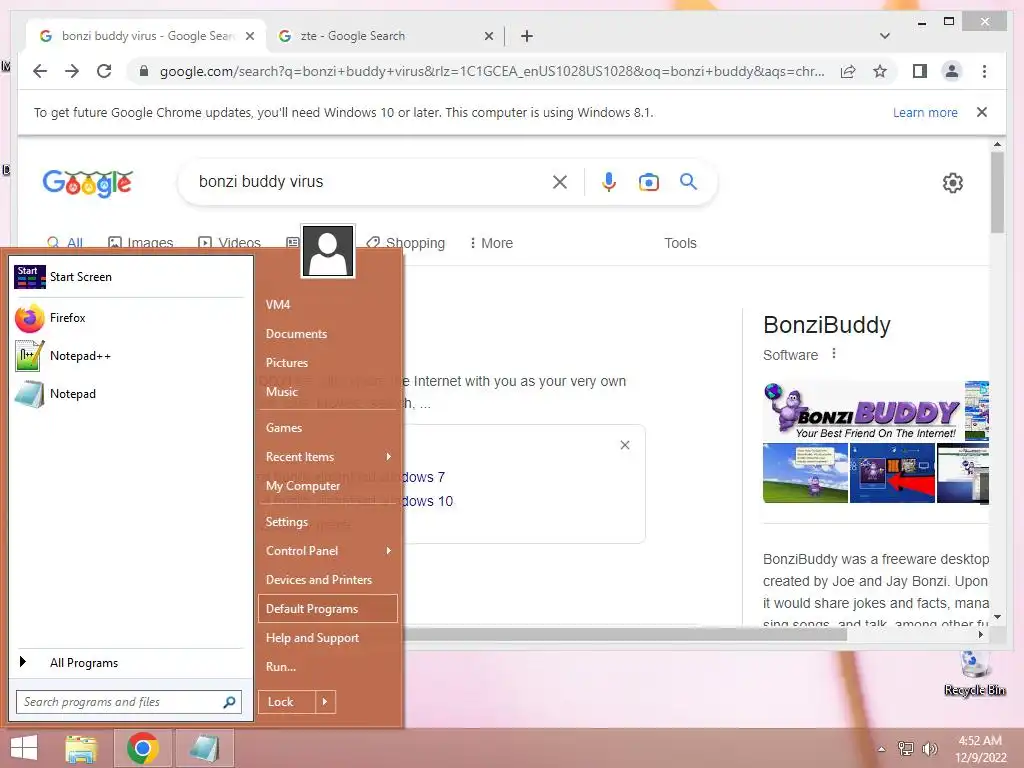This screenshot has width=1024, height=768.
Task: Open the Recycle Bin on the desktop
Action: tap(974, 673)
